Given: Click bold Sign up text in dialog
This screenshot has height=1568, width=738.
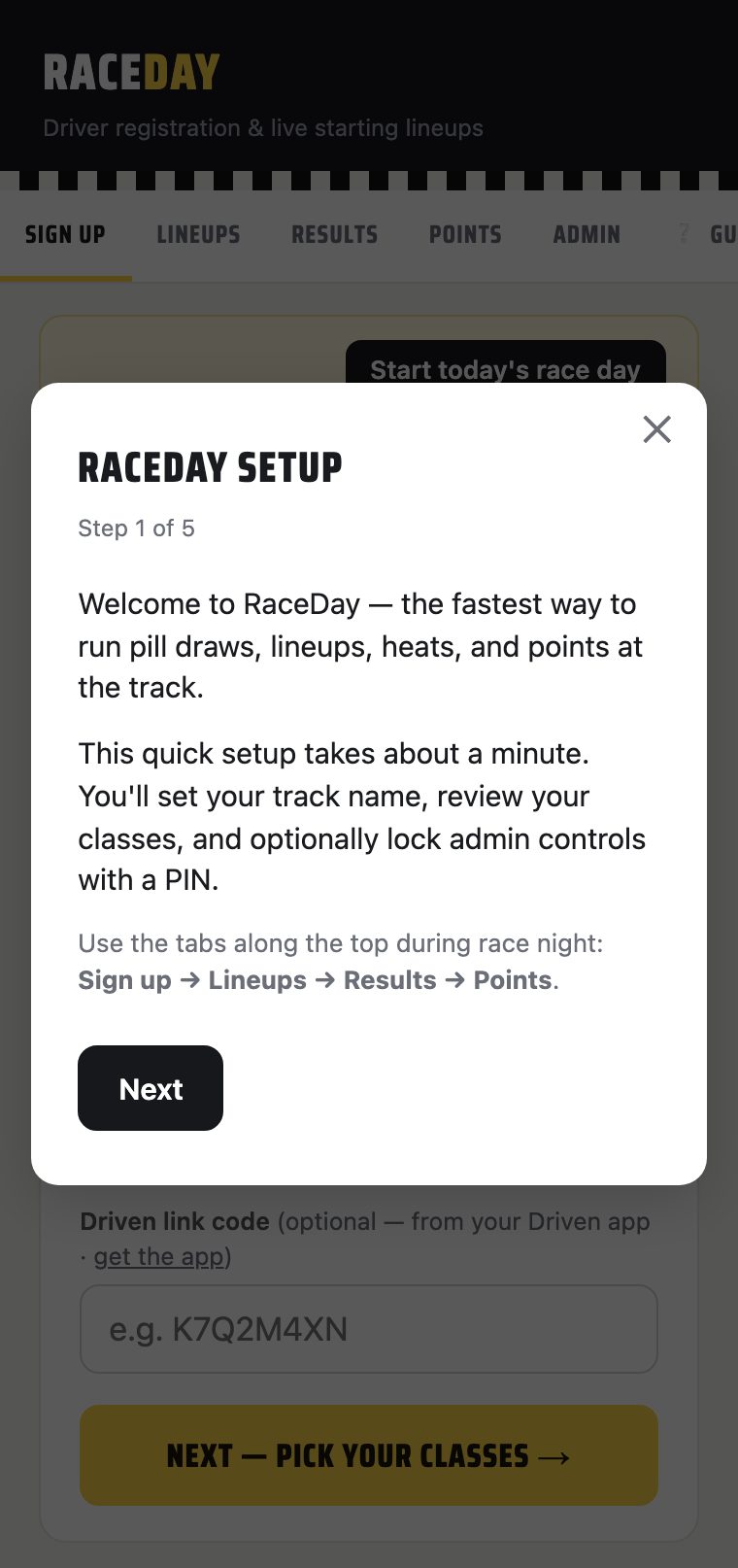Looking at the screenshot, I should pos(125,980).
